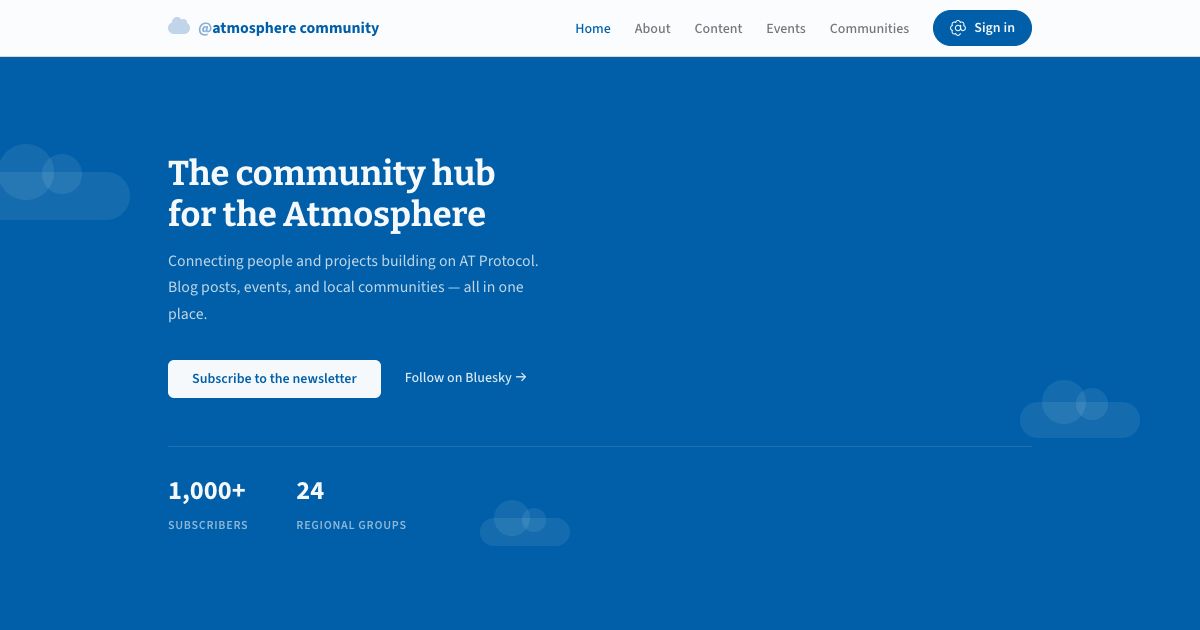Viewport: 1200px width, 630px height.
Task: Open the @atmosphere community home link
Action: tap(273, 27)
